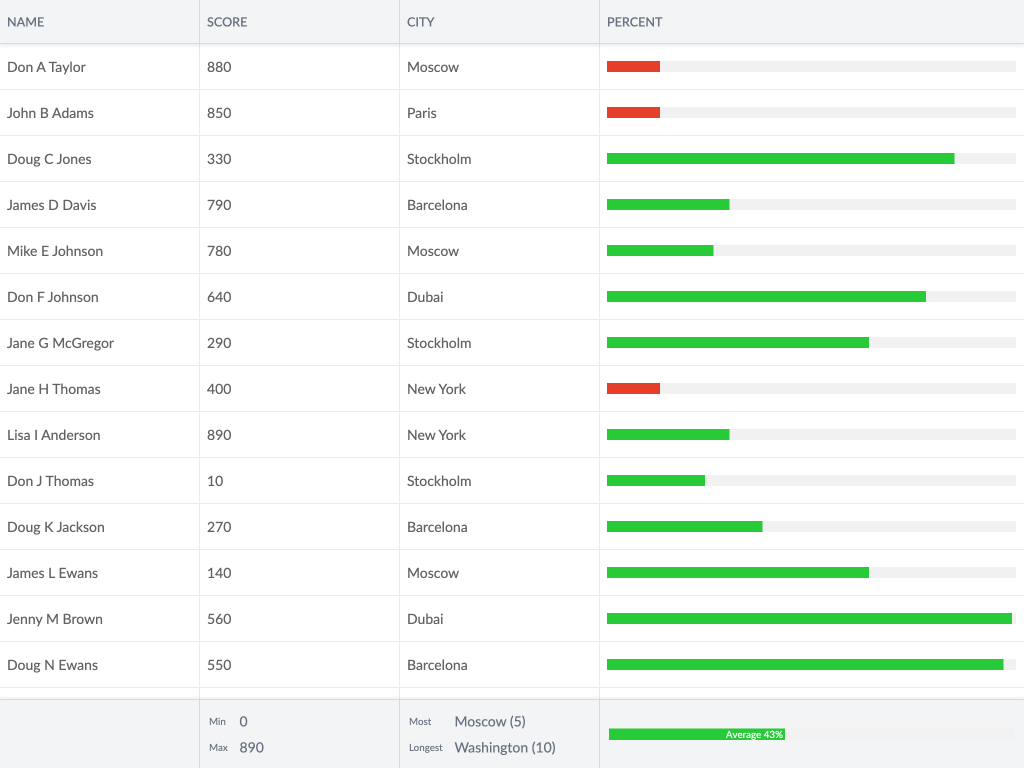Screen dimensions: 1024x768
Task: Sort by the SCORE column header
Action: coord(299,22)
